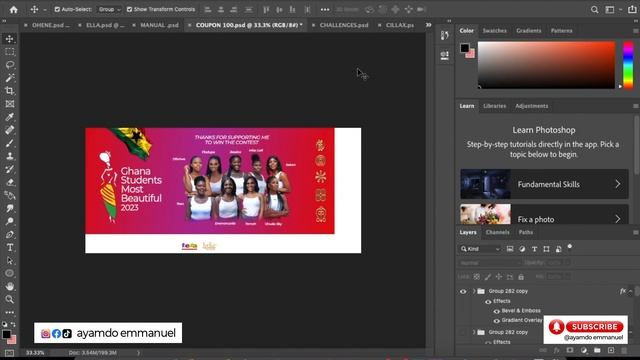This screenshot has width=640, height=360.
Task: Select the Horizontal Type tool
Action: coord(10,248)
